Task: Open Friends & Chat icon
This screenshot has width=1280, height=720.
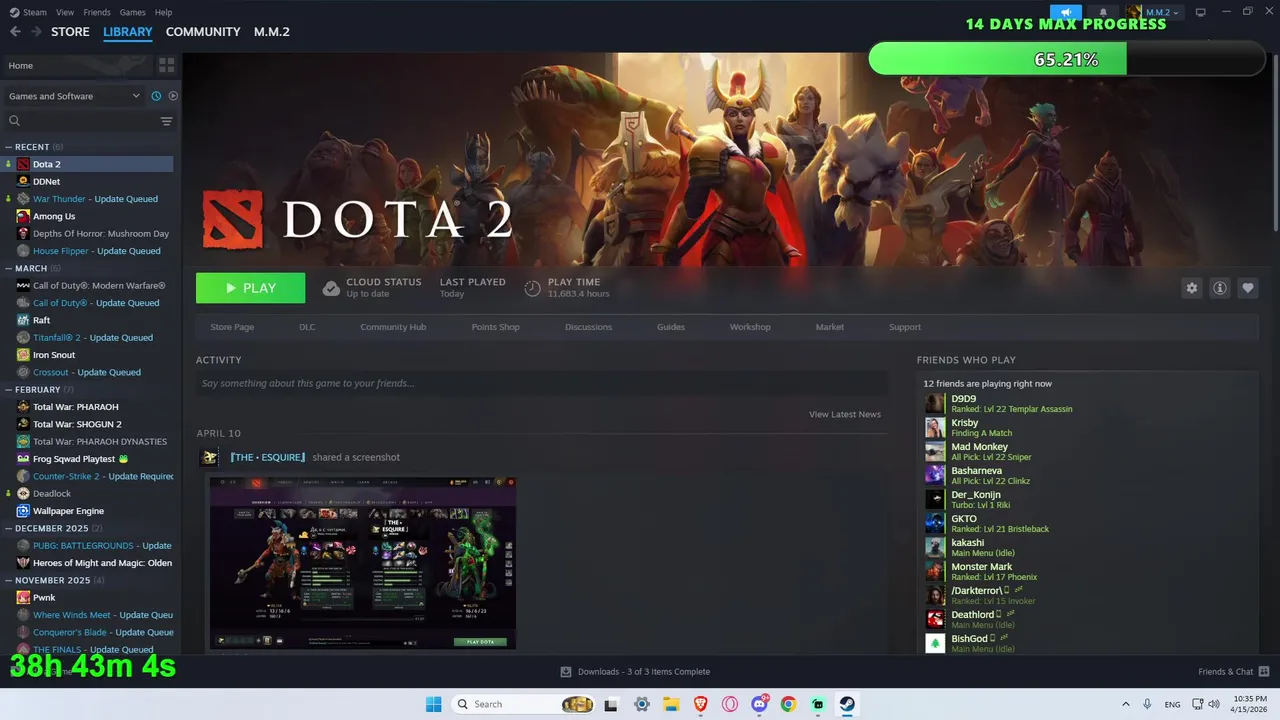Action: click(1264, 671)
